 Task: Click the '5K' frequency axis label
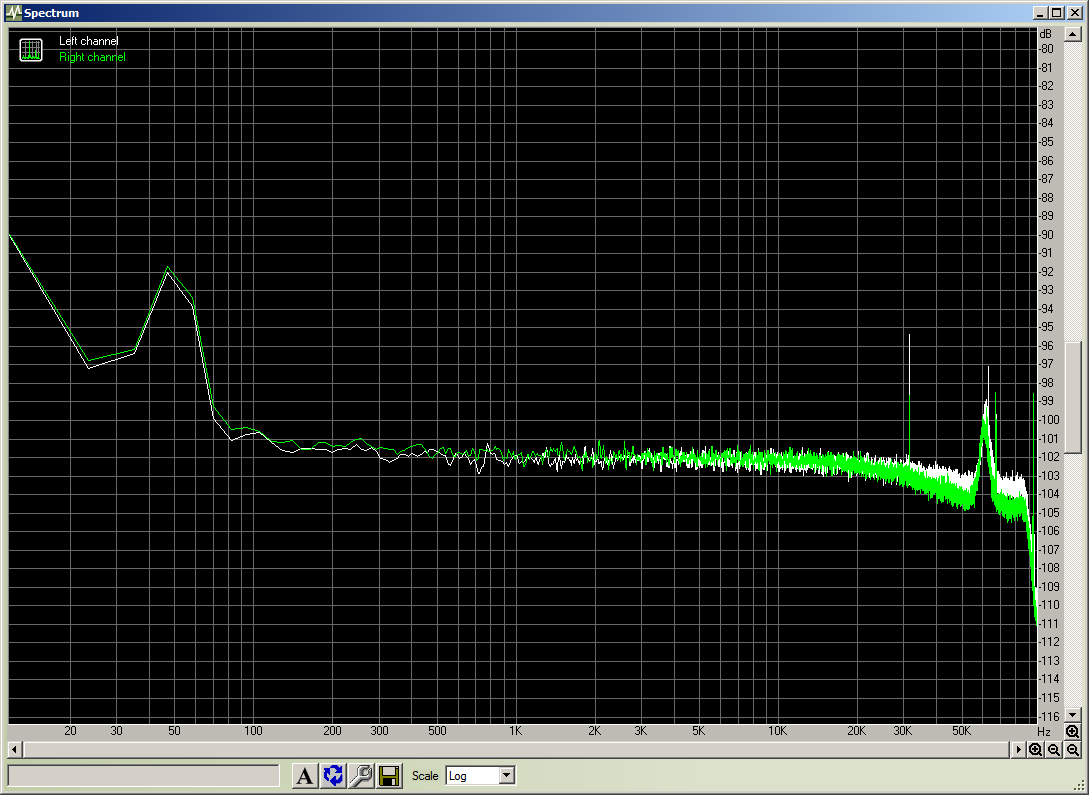coord(699,731)
